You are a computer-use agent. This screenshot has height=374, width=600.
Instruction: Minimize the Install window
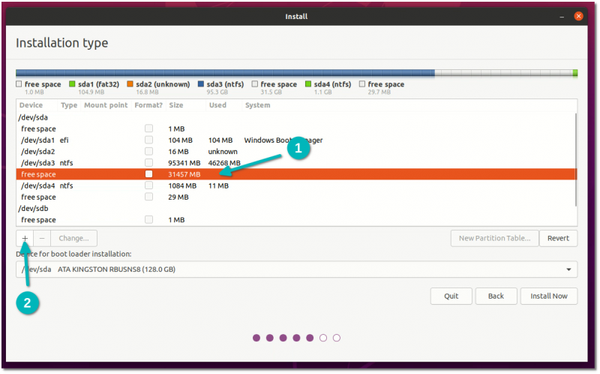[x=562, y=16]
